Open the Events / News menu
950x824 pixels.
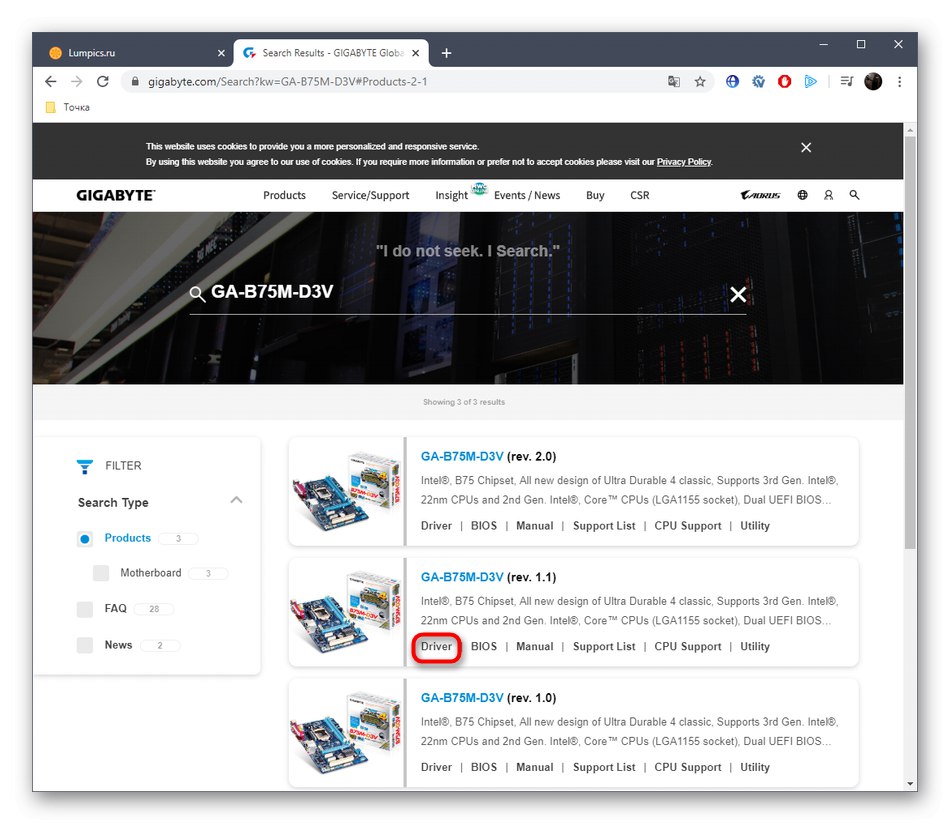(526, 195)
